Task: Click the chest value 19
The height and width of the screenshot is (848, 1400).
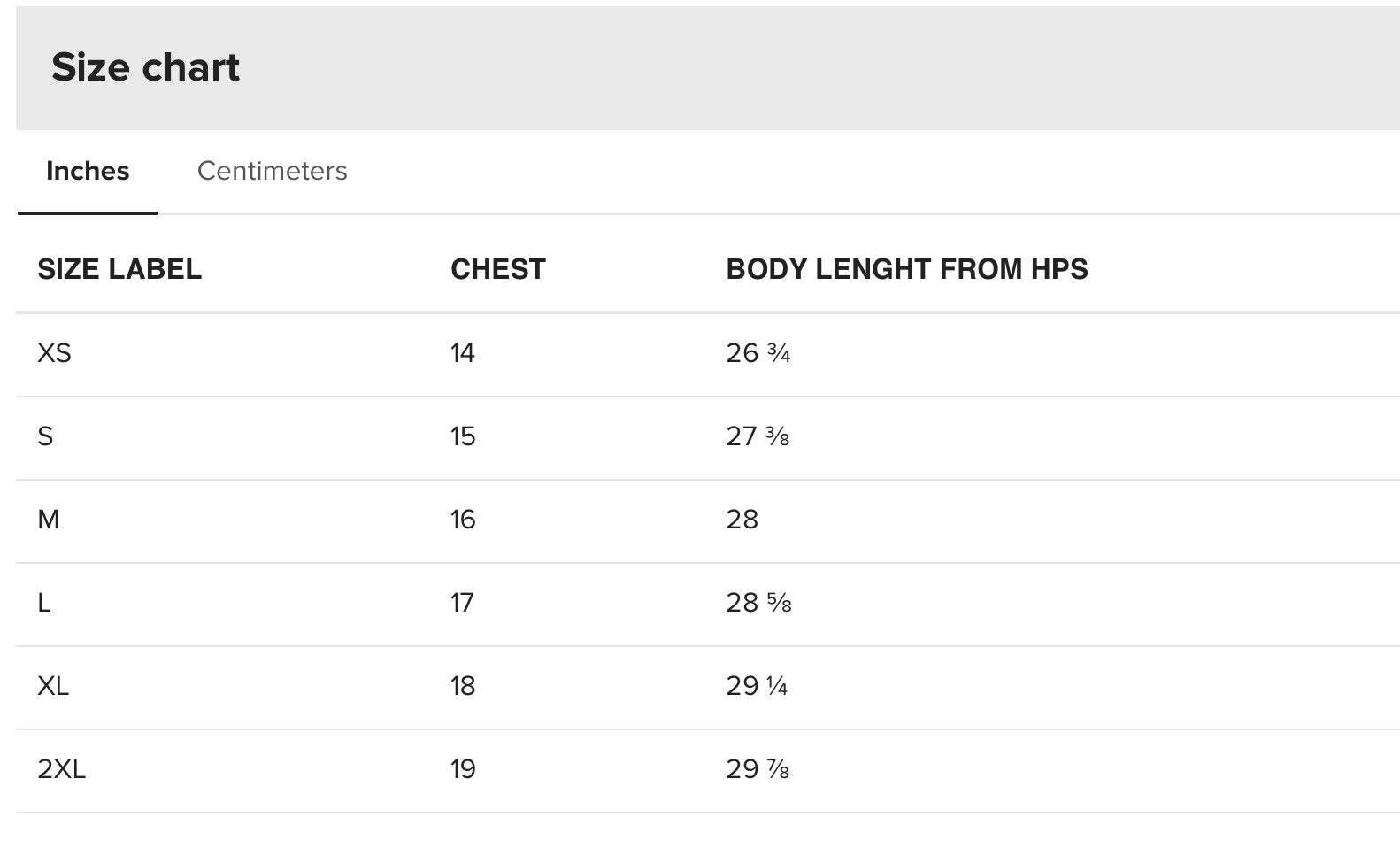Action: [x=463, y=769]
